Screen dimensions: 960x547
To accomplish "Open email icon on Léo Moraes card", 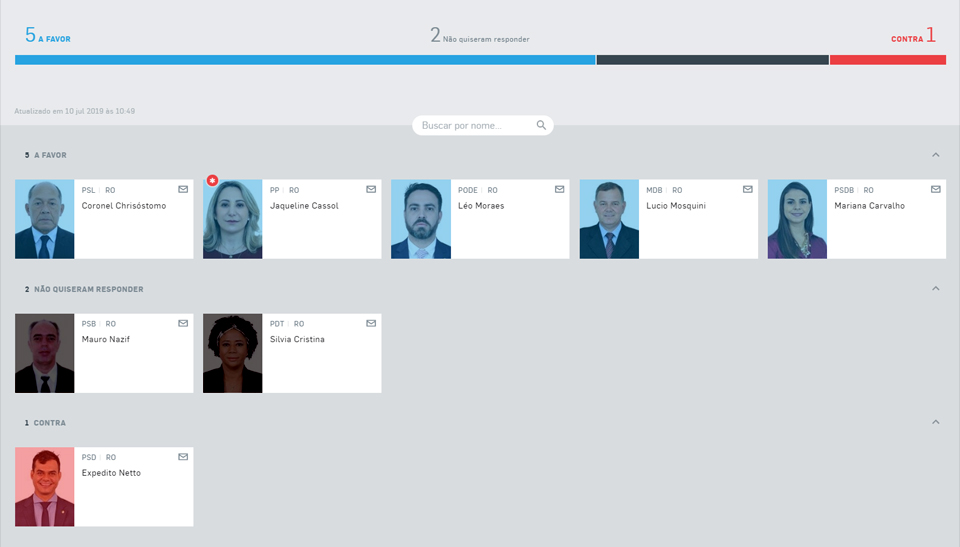I will click(x=560, y=189).
